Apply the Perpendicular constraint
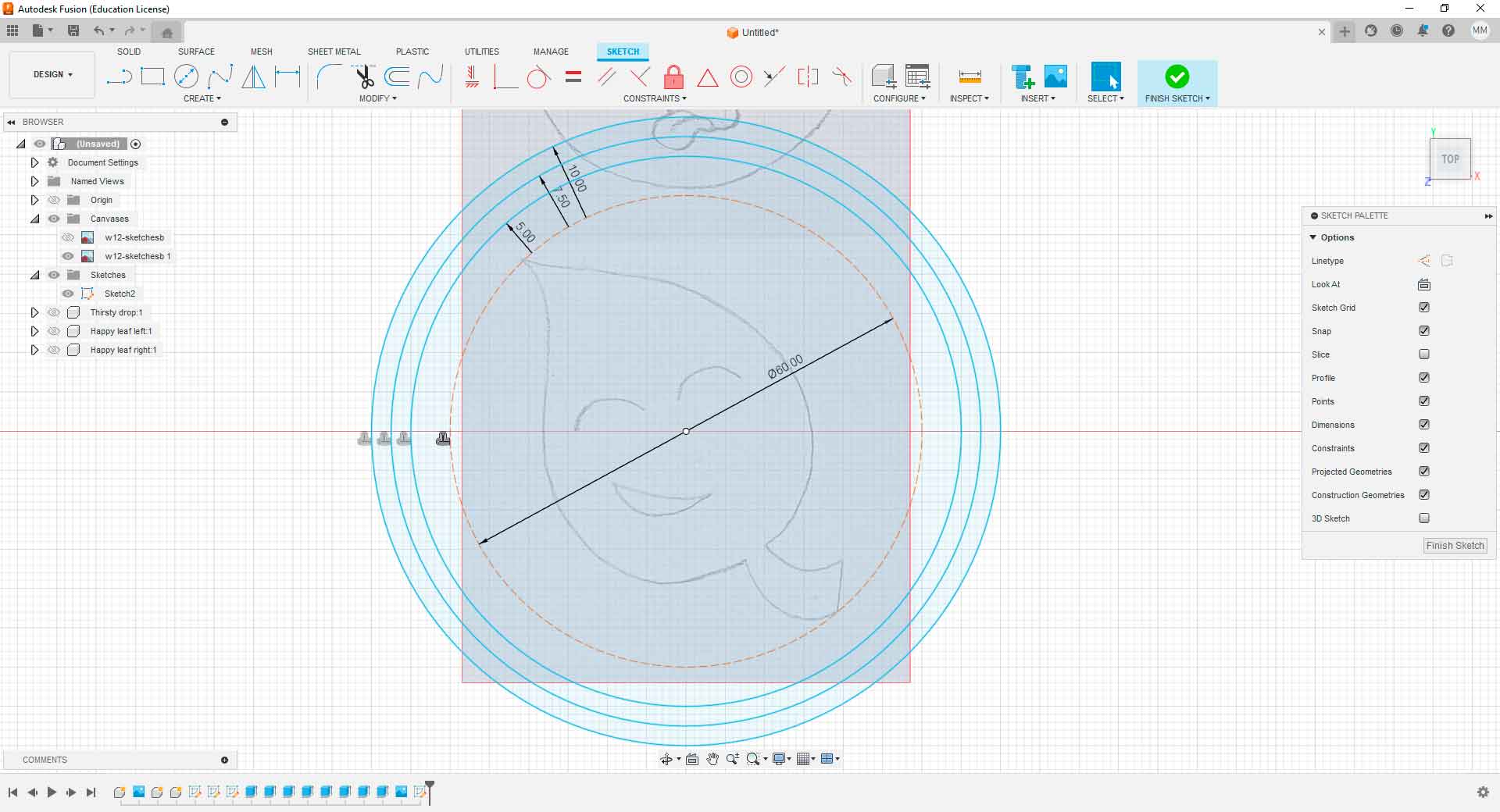This screenshot has width=1500, height=812. click(640, 77)
